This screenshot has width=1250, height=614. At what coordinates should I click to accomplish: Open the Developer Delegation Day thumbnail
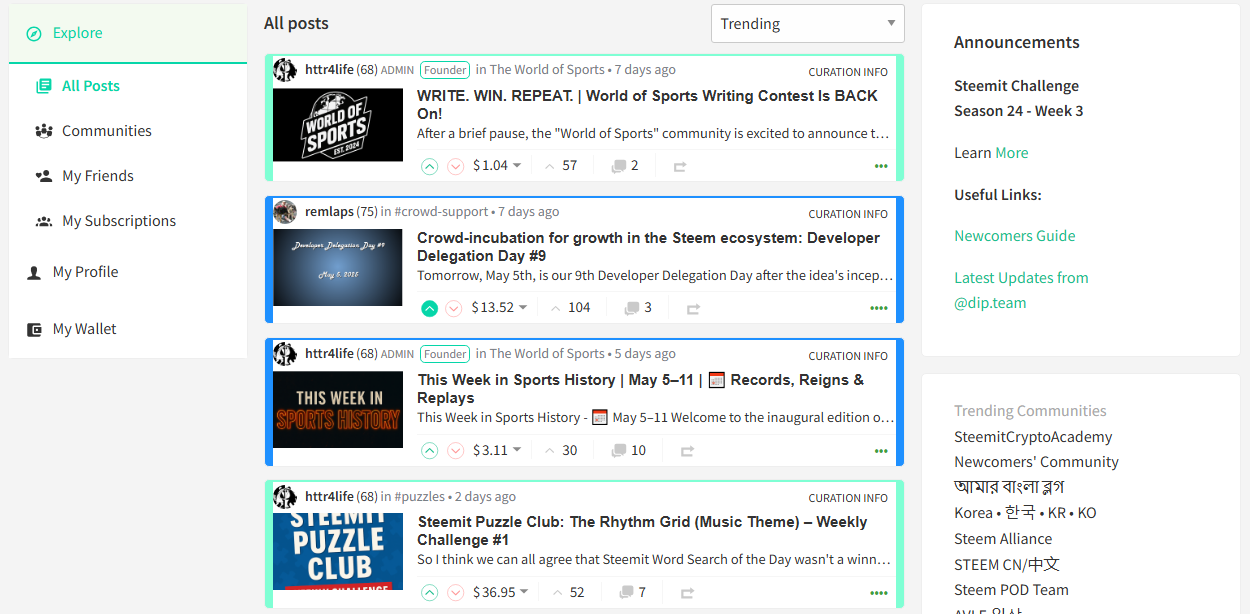[x=338, y=267]
